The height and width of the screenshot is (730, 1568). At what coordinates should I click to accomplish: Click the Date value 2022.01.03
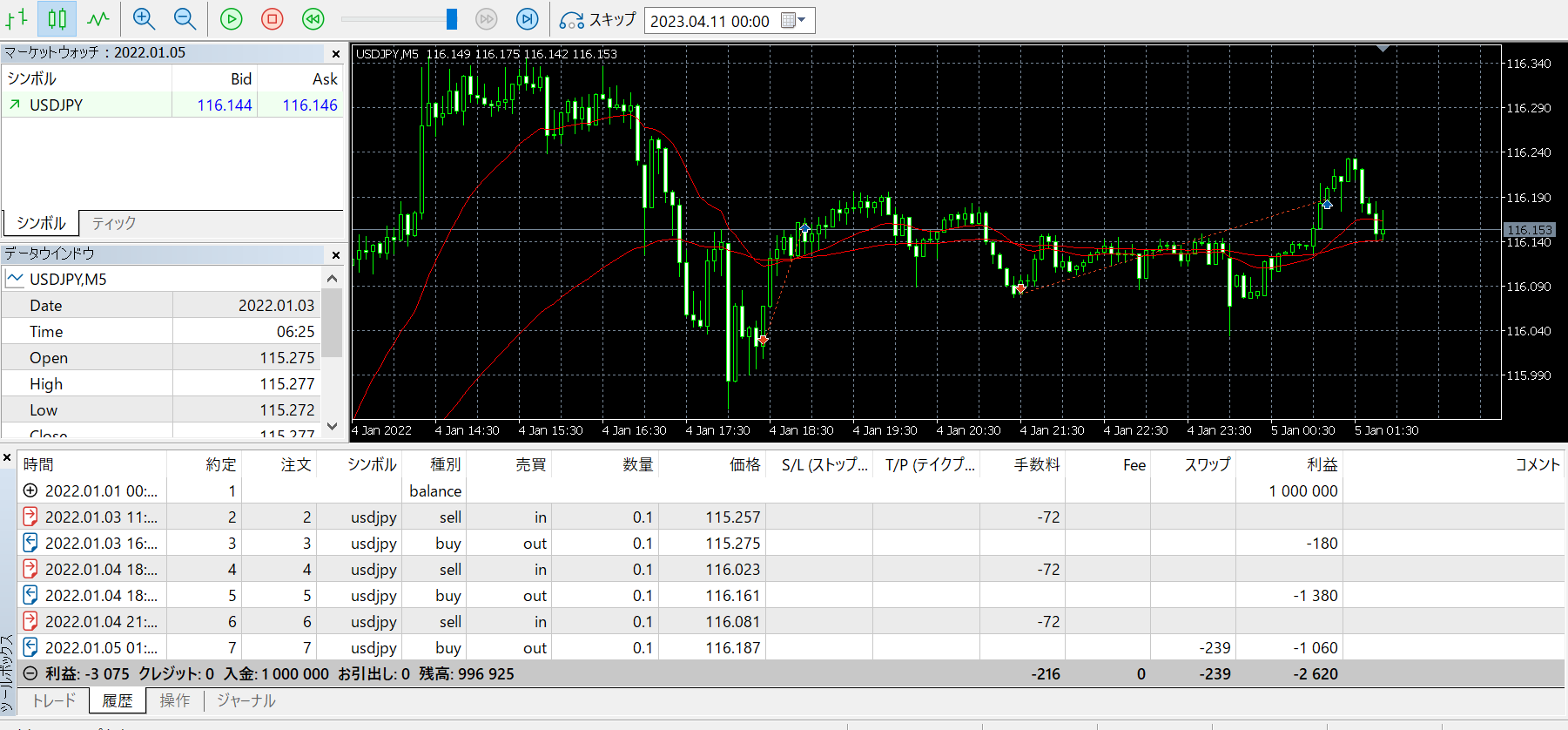click(277, 306)
